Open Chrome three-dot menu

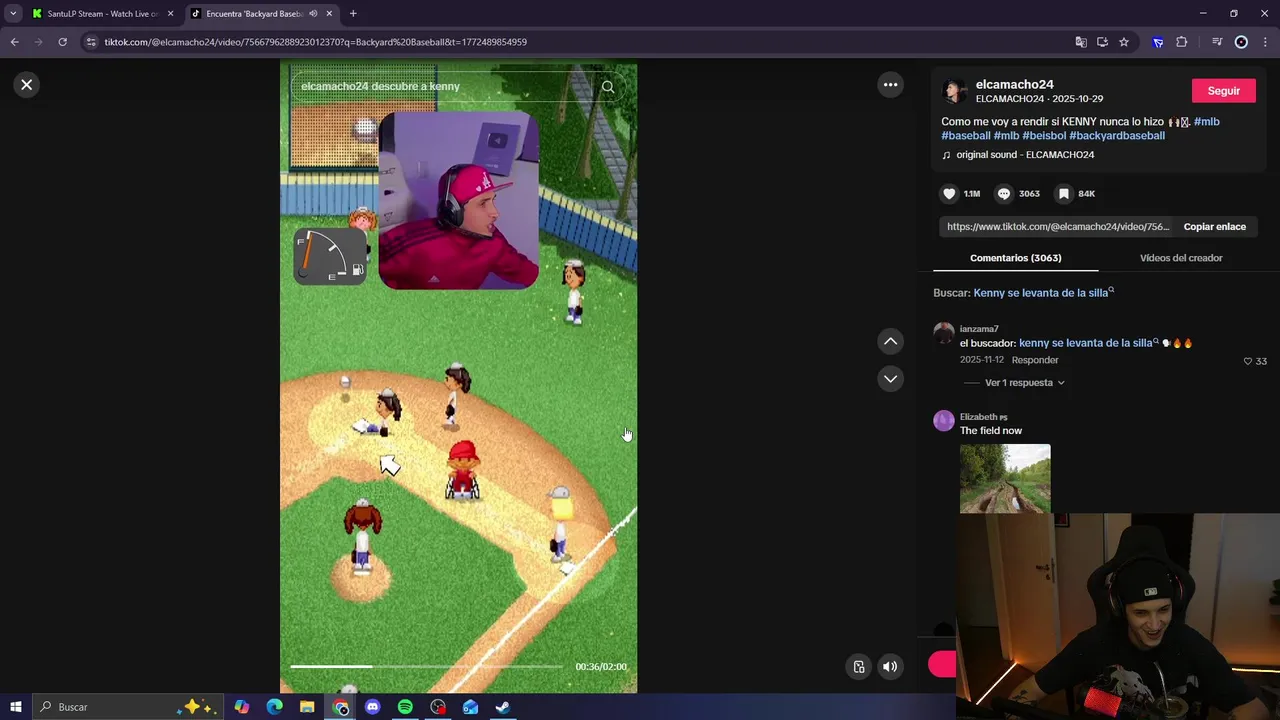pos(1266,42)
